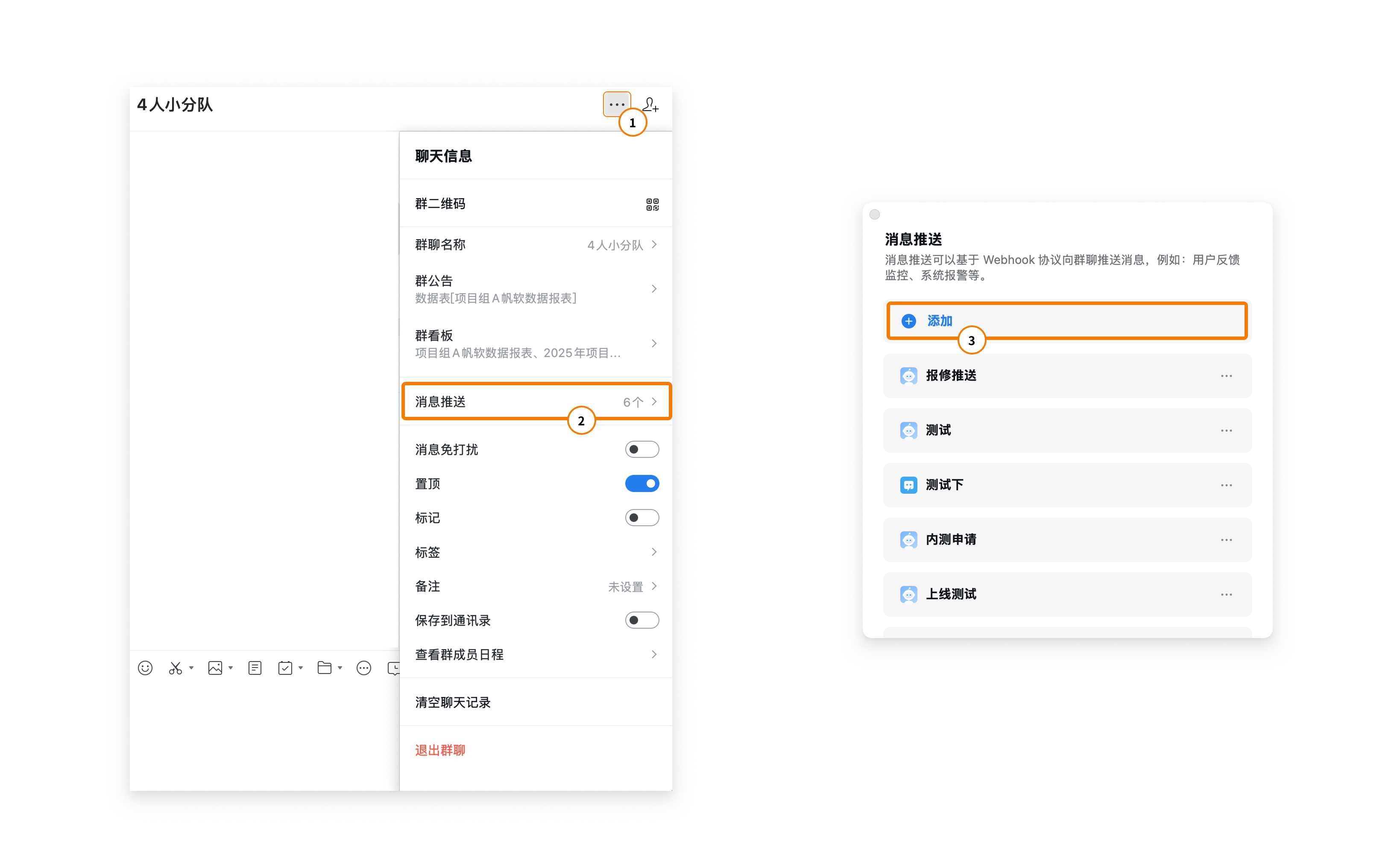1400x861 pixels.
Task: Turn off the 置顶 toggle
Action: pos(641,483)
